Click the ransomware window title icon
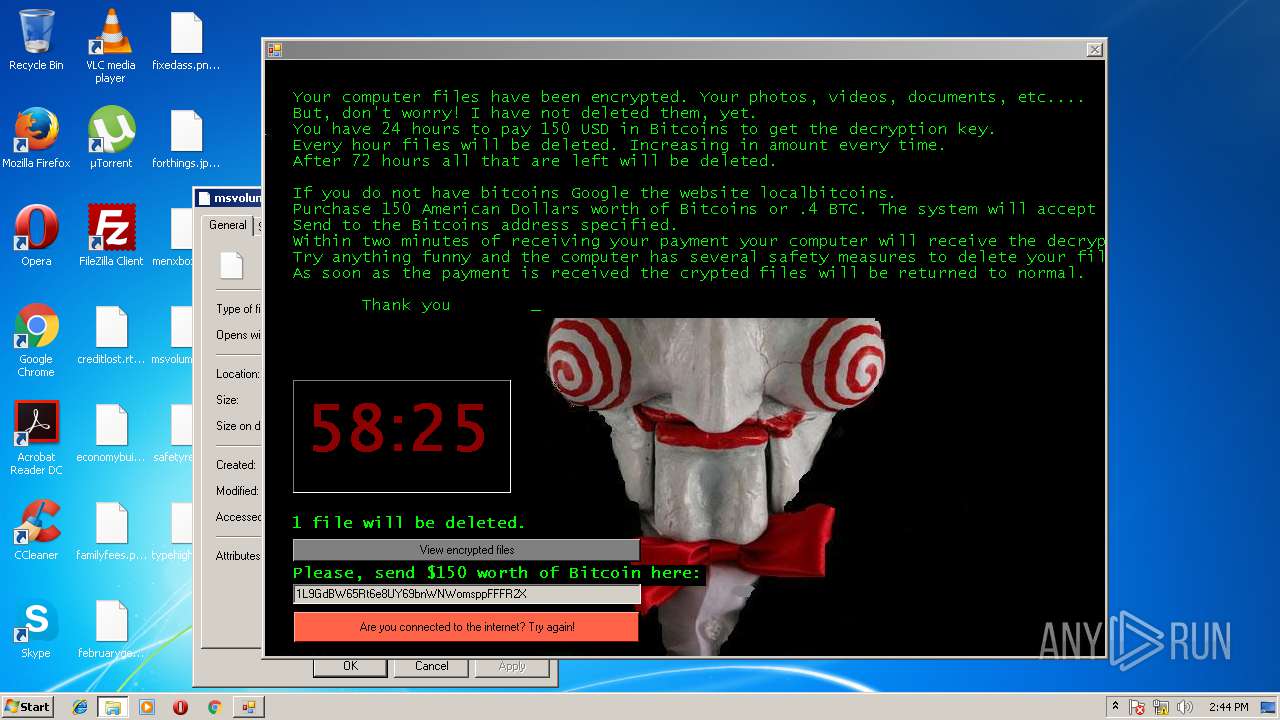1280x720 pixels. click(x=274, y=50)
